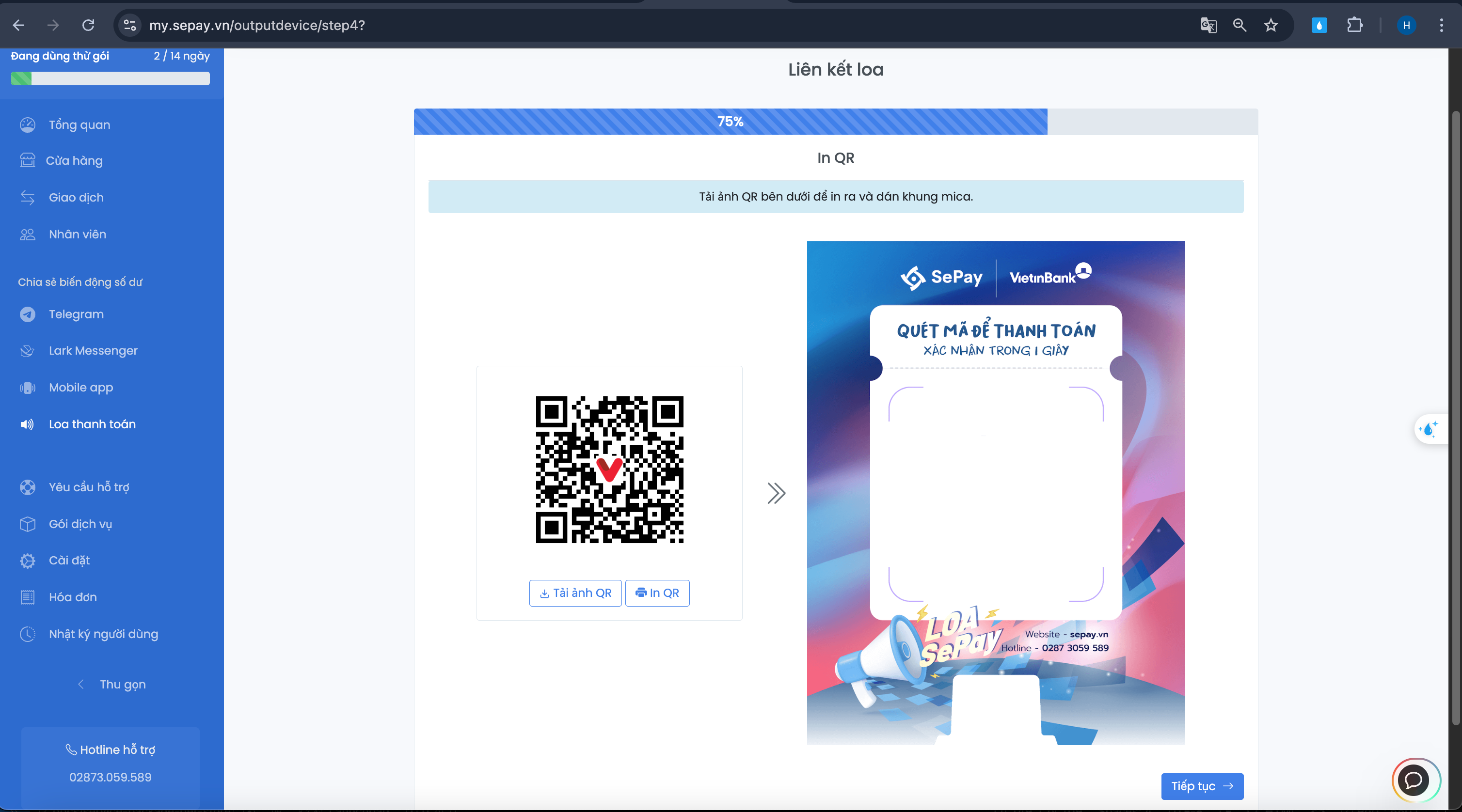Select Mobile app sidebar entry
The width and height of the screenshot is (1462, 812).
pyautogui.click(x=80, y=388)
